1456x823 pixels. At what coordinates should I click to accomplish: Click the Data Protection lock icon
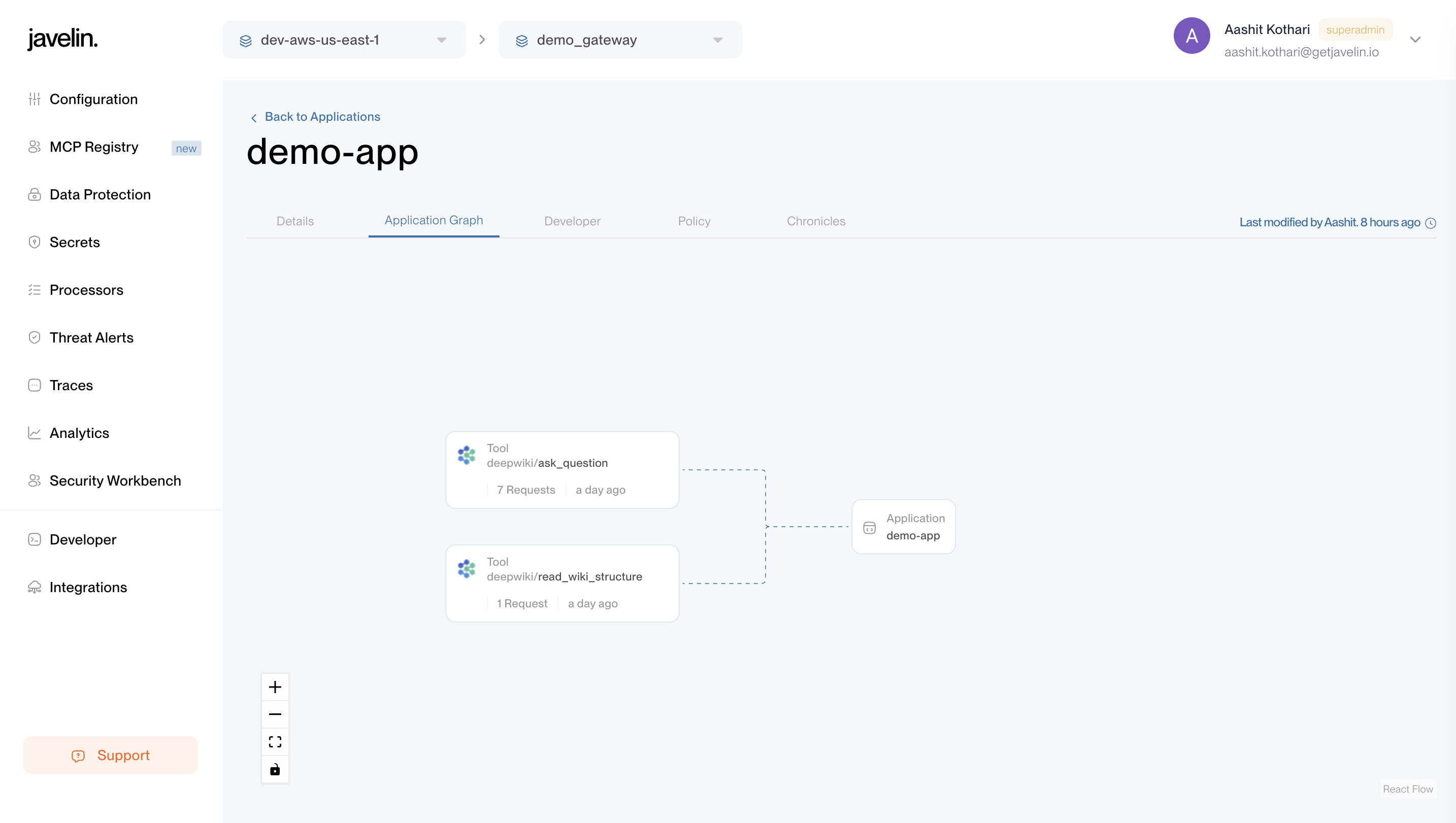35,194
